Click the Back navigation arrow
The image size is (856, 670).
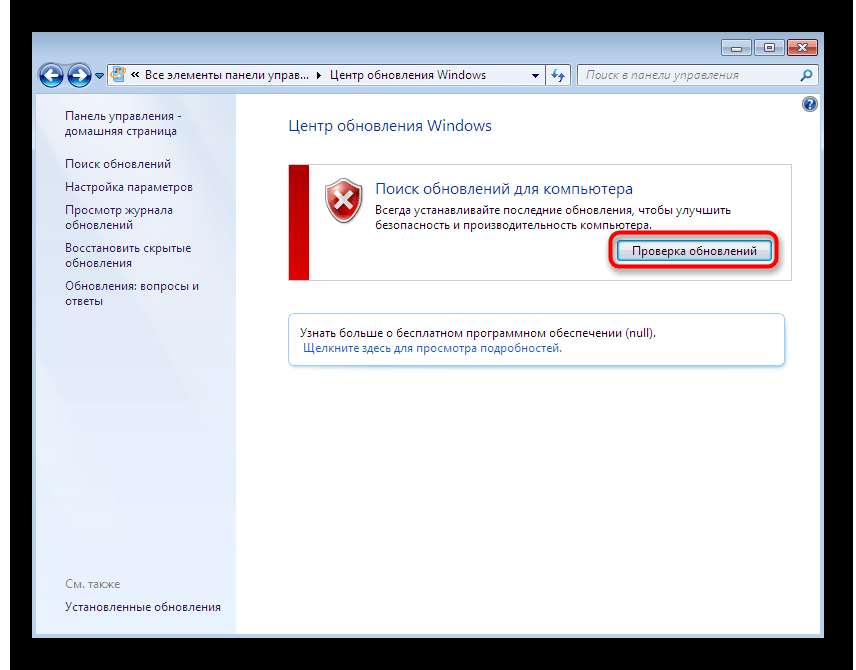click(x=51, y=75)
